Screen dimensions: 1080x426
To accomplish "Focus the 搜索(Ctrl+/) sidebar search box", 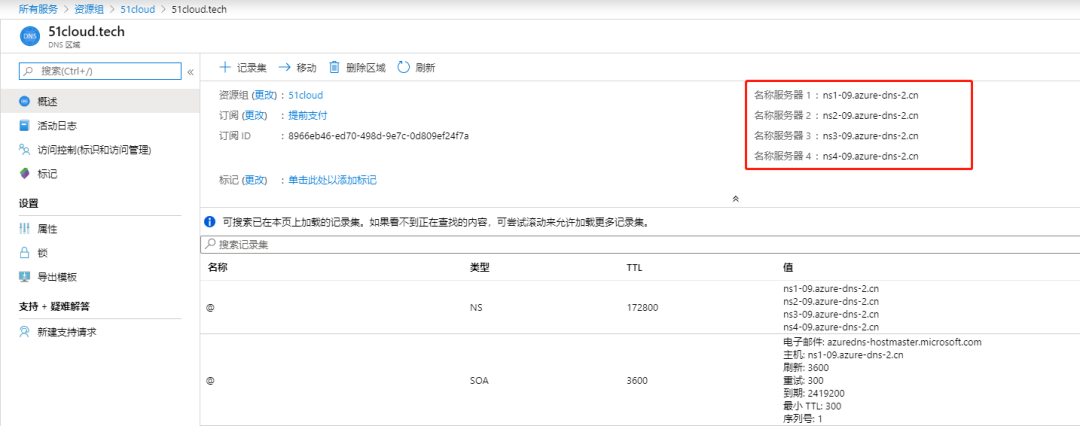I will [100, 71].
